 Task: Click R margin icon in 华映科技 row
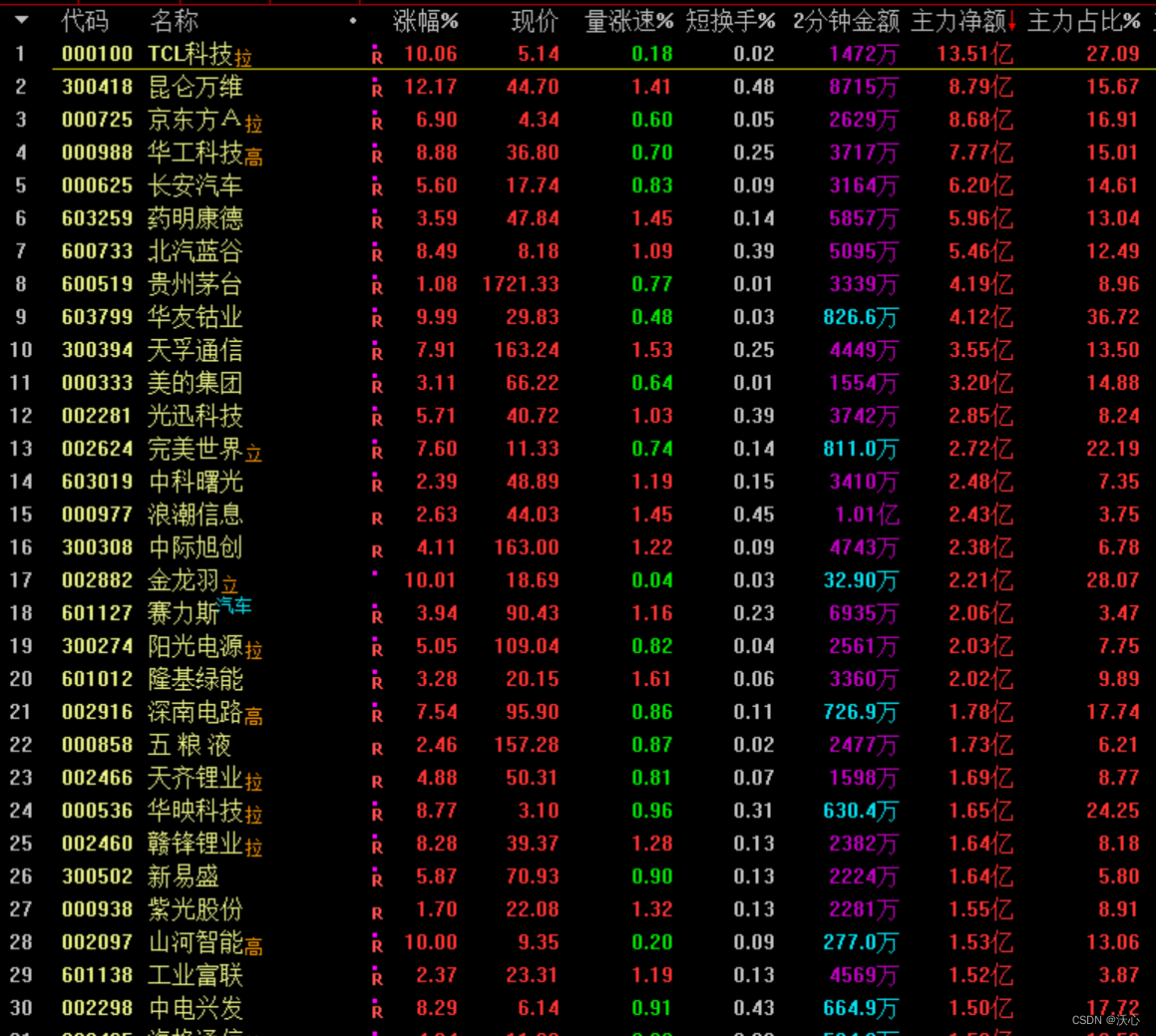tap(377, 814)
